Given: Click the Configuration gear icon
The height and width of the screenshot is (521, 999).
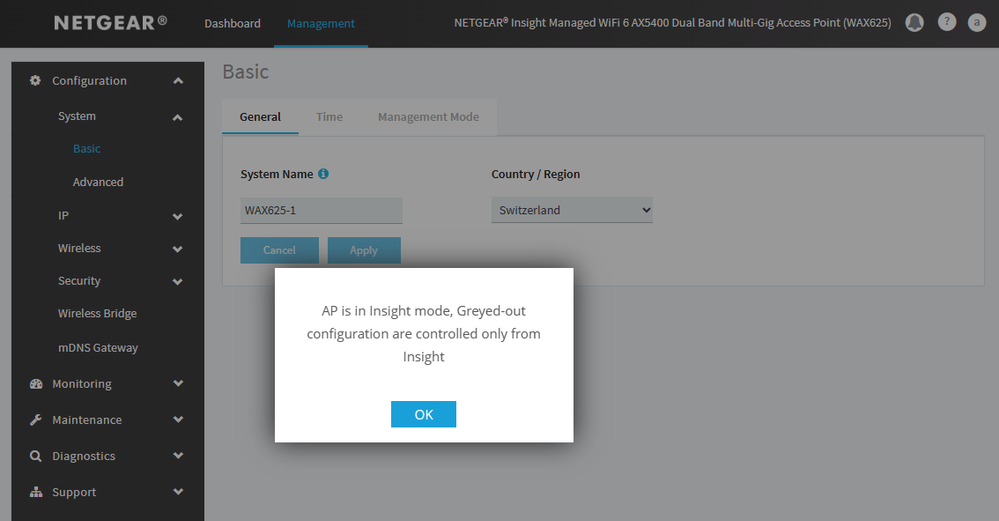Looking at the screenshot, I should pyautogui.click(x=36, y=80).
